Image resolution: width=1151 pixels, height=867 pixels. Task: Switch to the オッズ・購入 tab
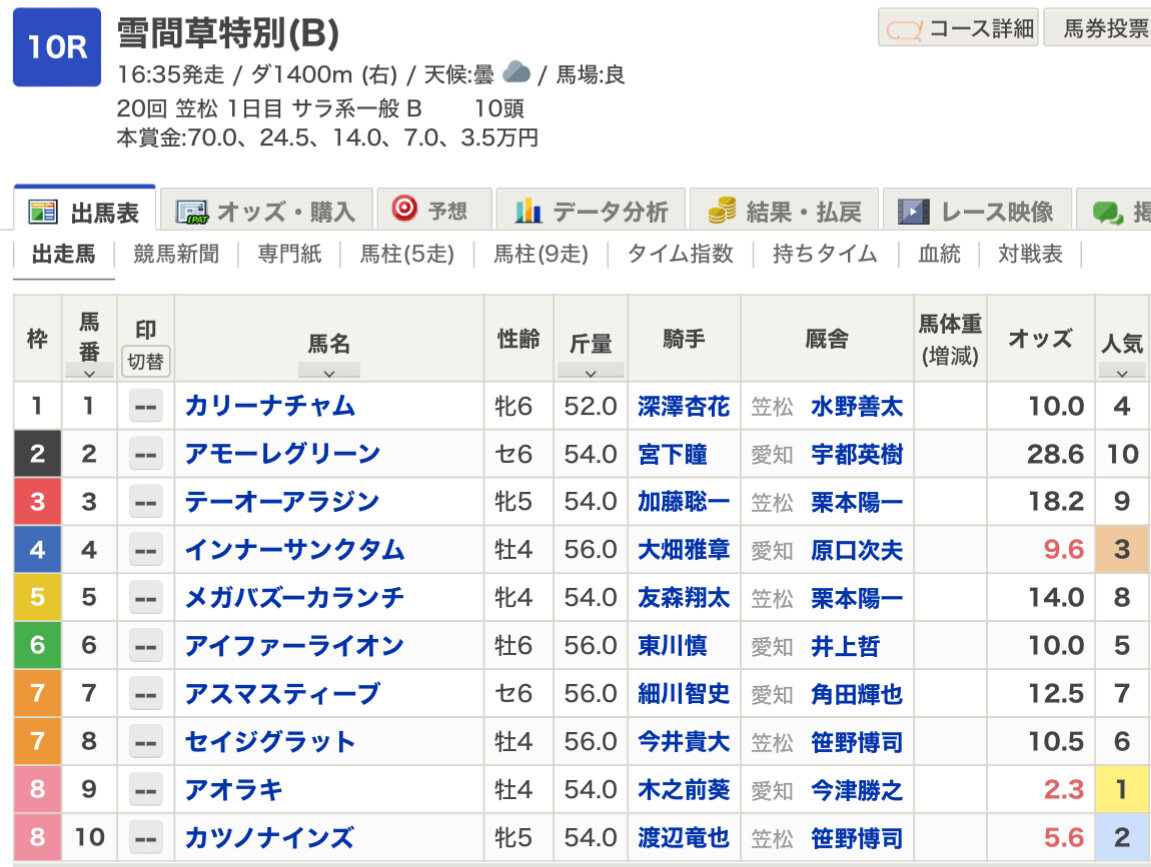[266, 211]
